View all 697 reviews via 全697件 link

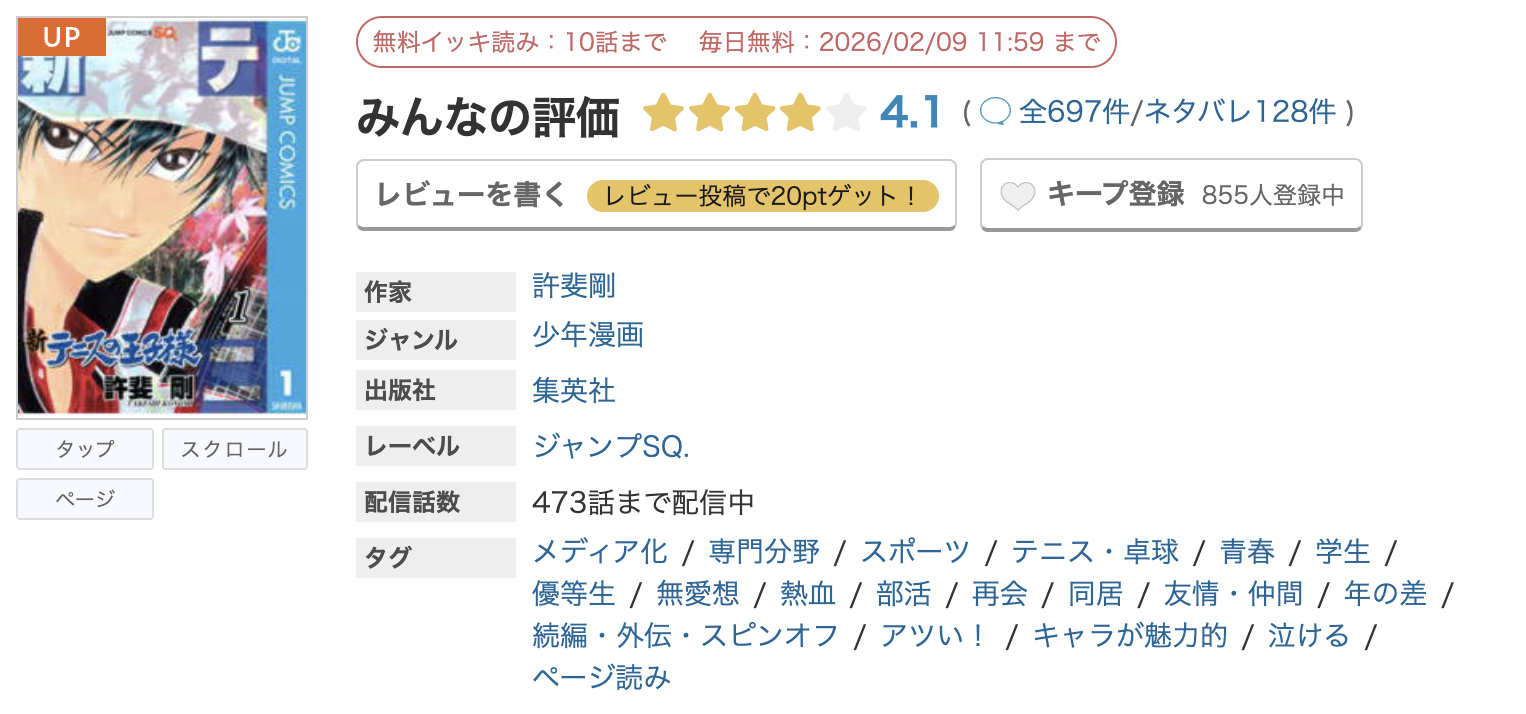(1074, 111)
